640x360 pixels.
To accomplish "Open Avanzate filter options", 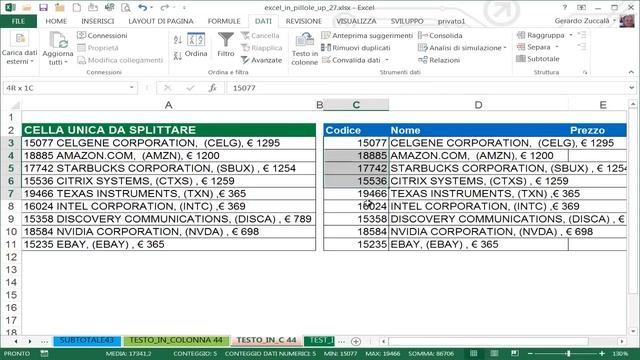I will (x=262, y=60).
